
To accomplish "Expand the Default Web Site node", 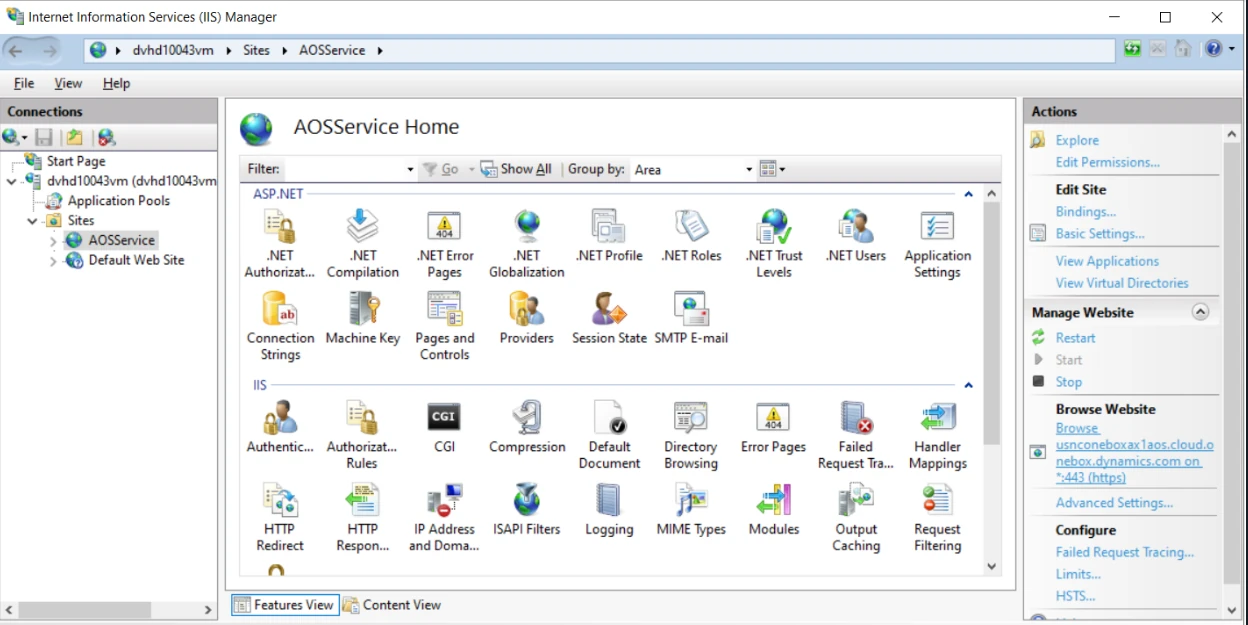I will click(53, 261).
